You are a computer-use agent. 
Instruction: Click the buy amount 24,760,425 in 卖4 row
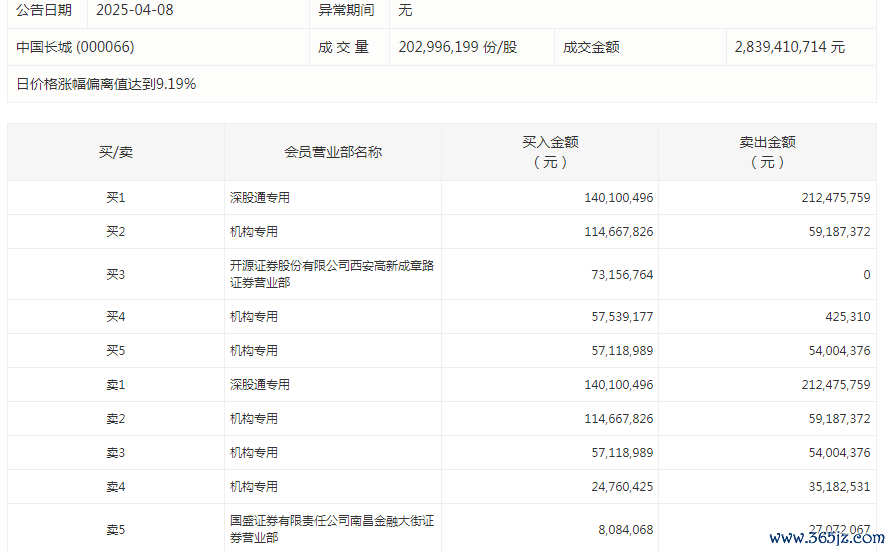click(x=619, y=487)
